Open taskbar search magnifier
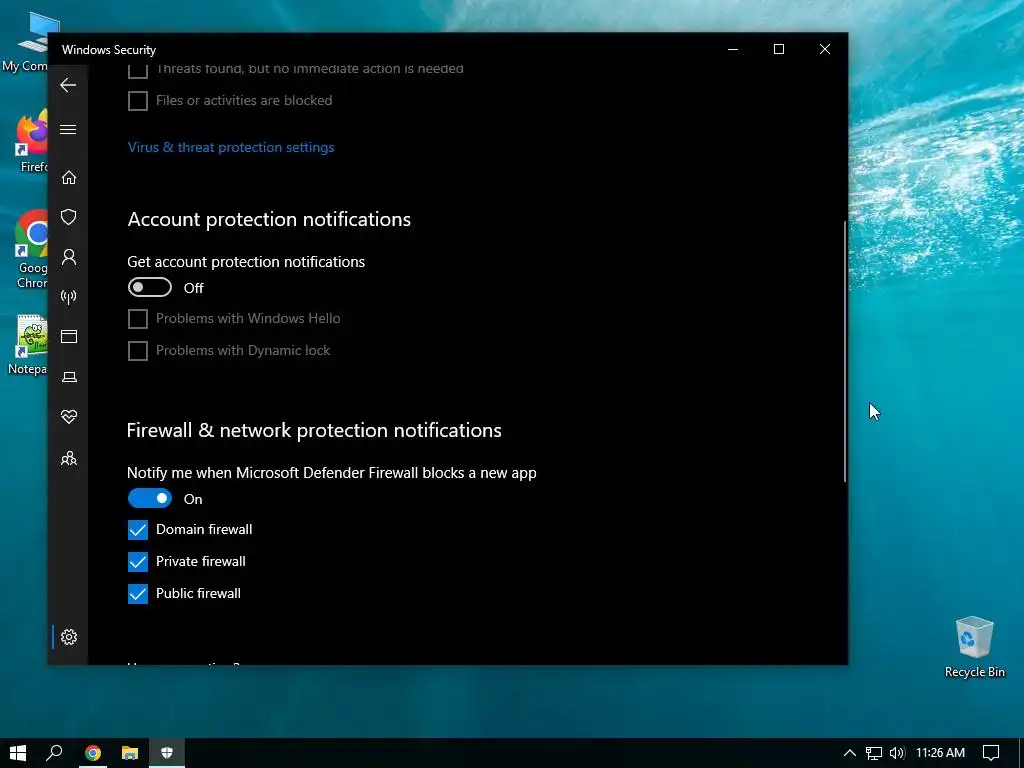 54,753
